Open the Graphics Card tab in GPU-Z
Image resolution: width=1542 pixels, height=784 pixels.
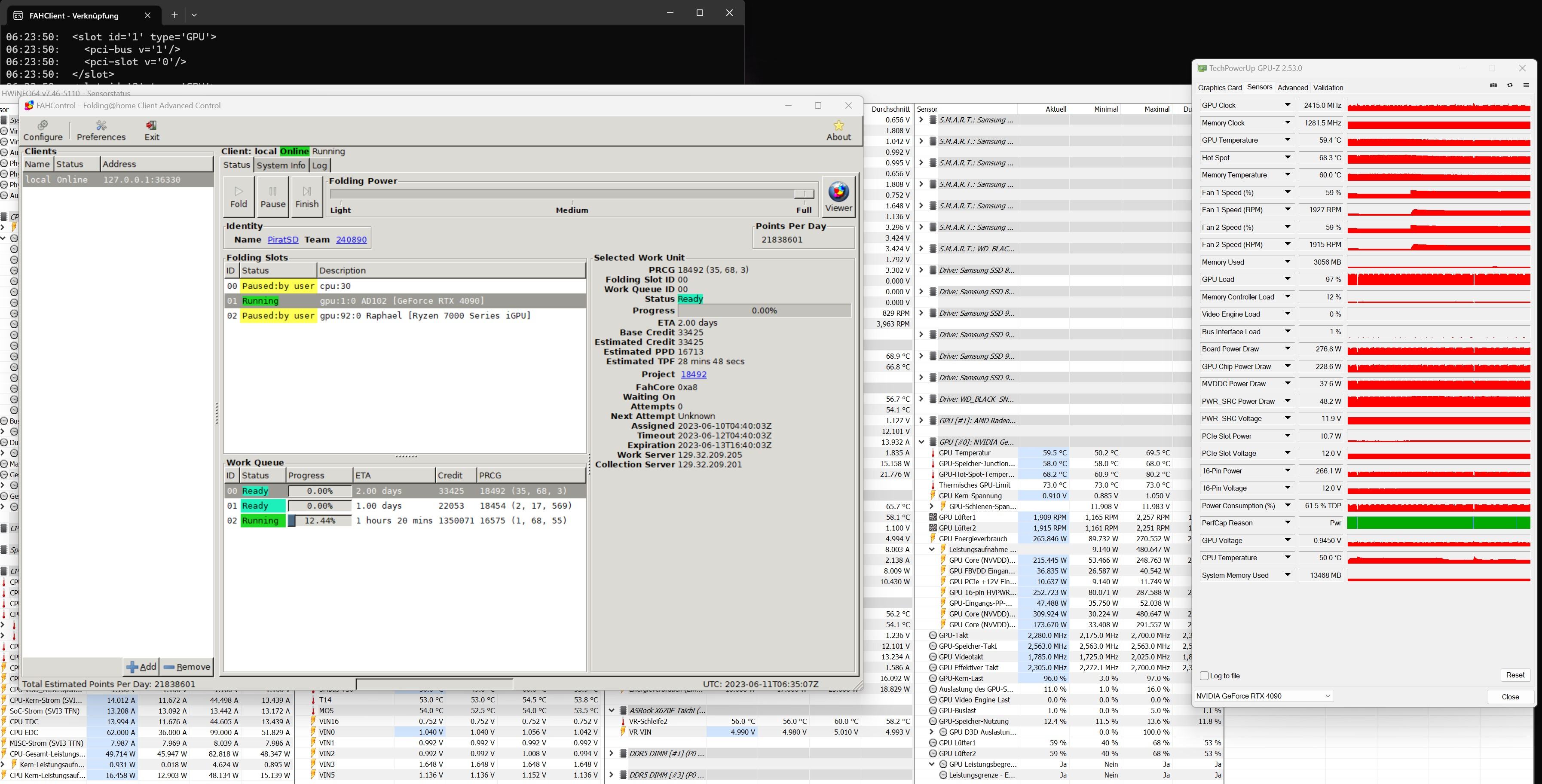tap(1220, 88)
